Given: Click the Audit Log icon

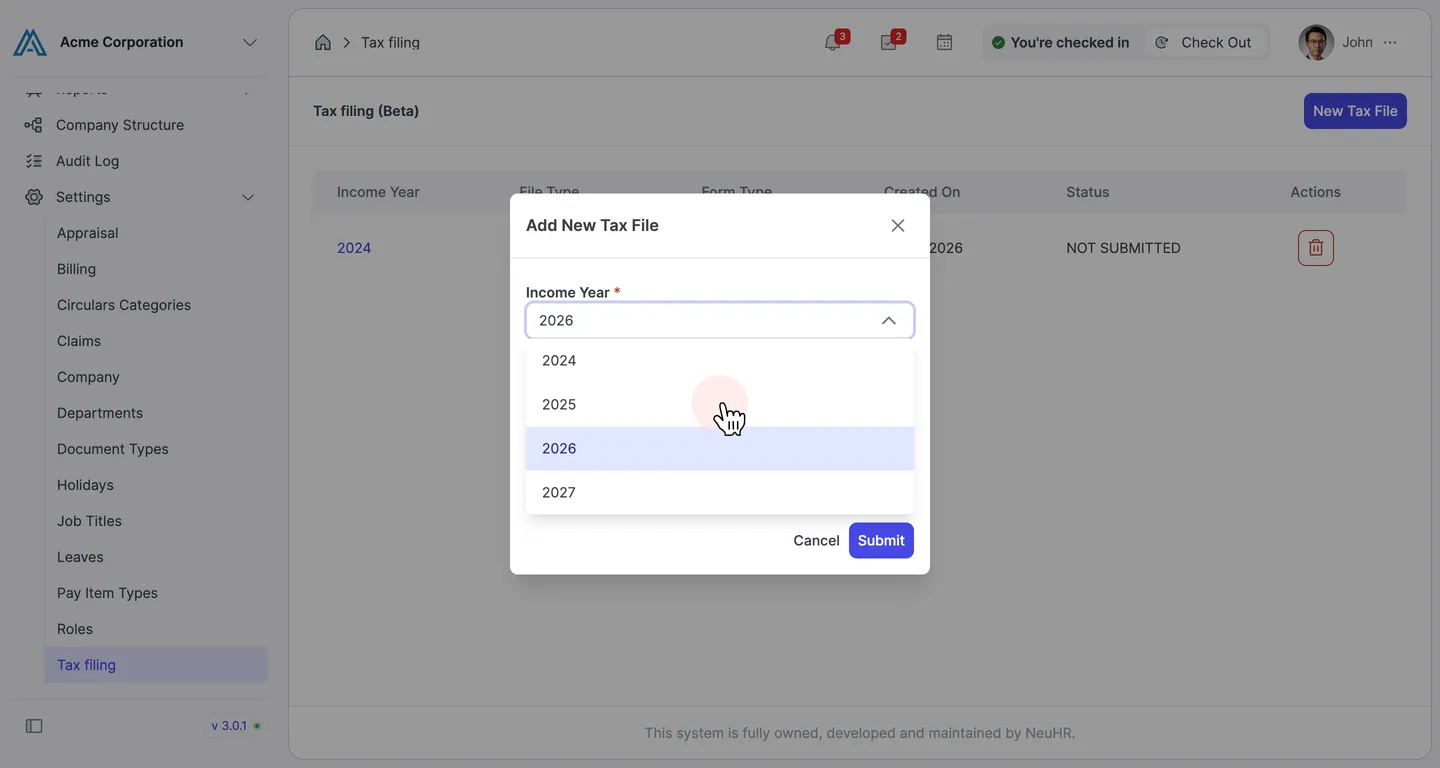Looking at the screenshot, I should click(34, 161).
